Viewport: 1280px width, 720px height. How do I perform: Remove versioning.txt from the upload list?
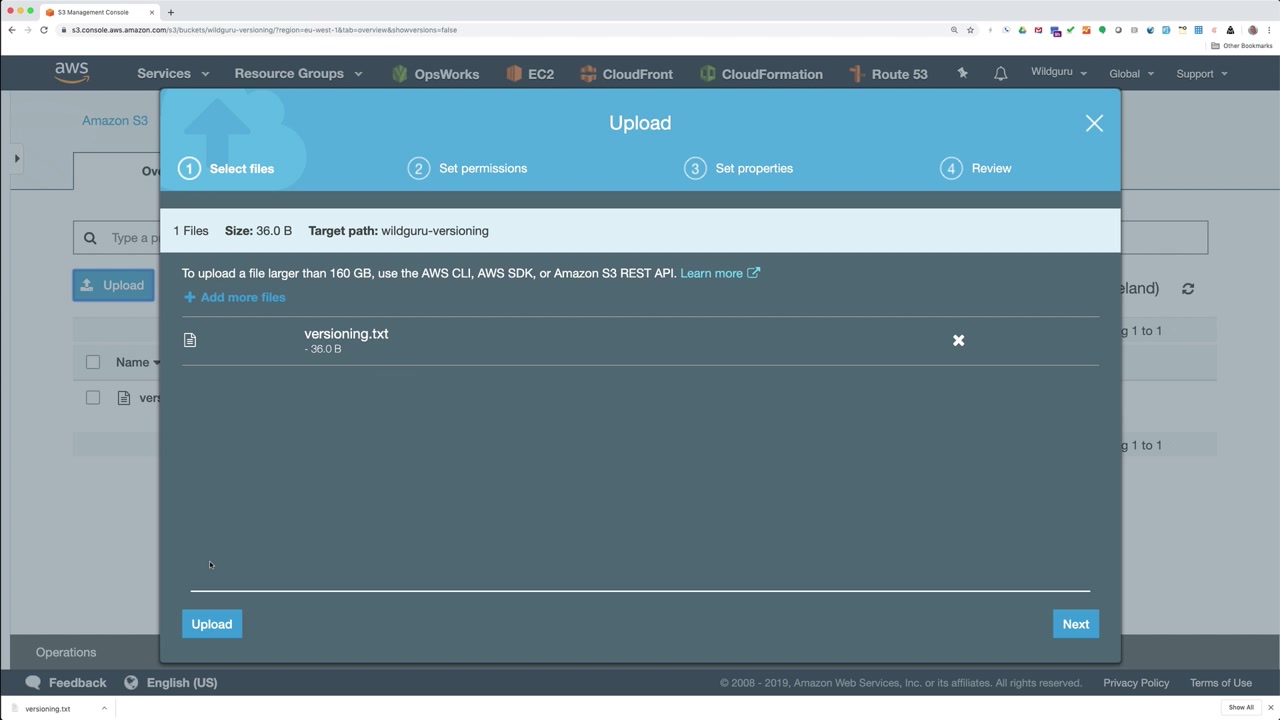point(958,340)
